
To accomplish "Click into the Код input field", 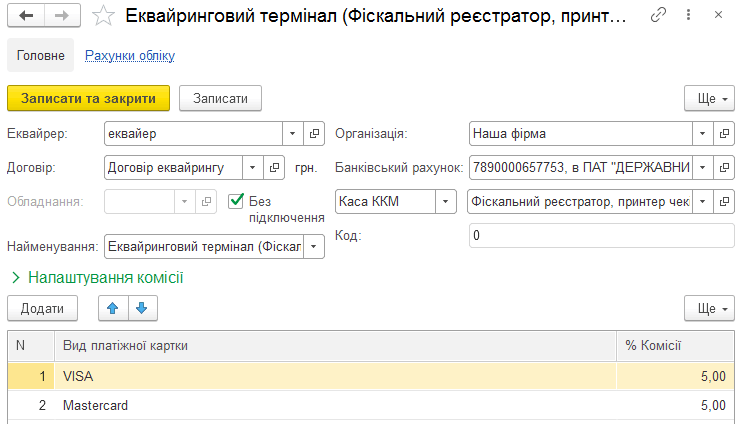I will pyautogui.click(x=602, y=235).
